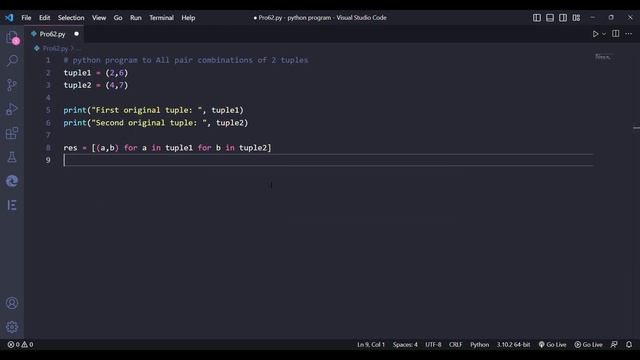Open the Source Control view
Viewport: 640px width, 360px height.
[12, 84]
